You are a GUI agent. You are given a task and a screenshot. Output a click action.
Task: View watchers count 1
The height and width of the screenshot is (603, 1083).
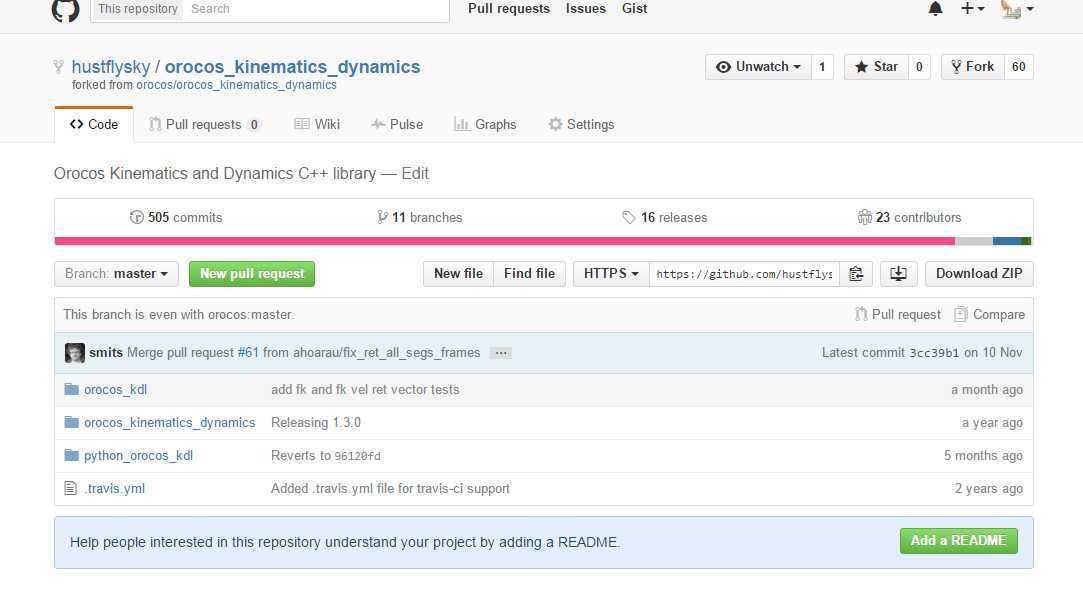click(x=822, y=67)
